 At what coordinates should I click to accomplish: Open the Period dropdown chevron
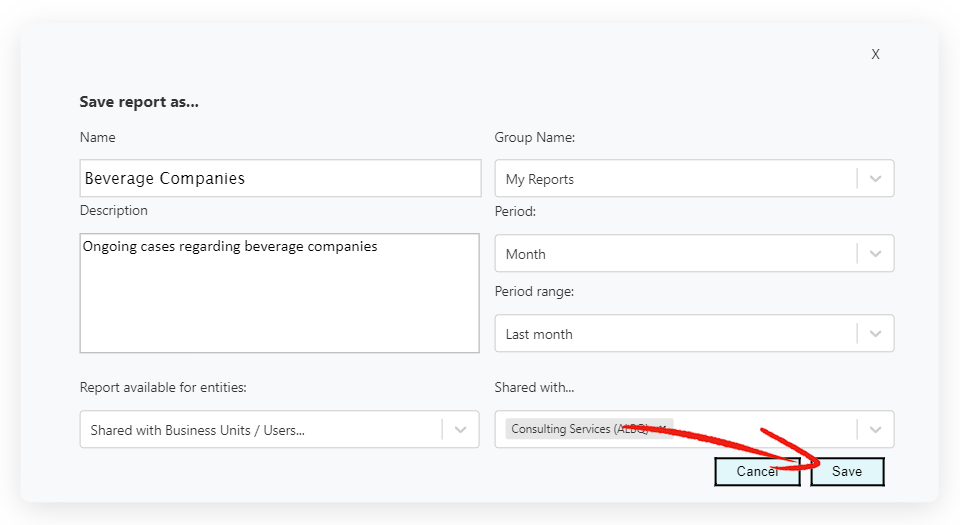875,254
